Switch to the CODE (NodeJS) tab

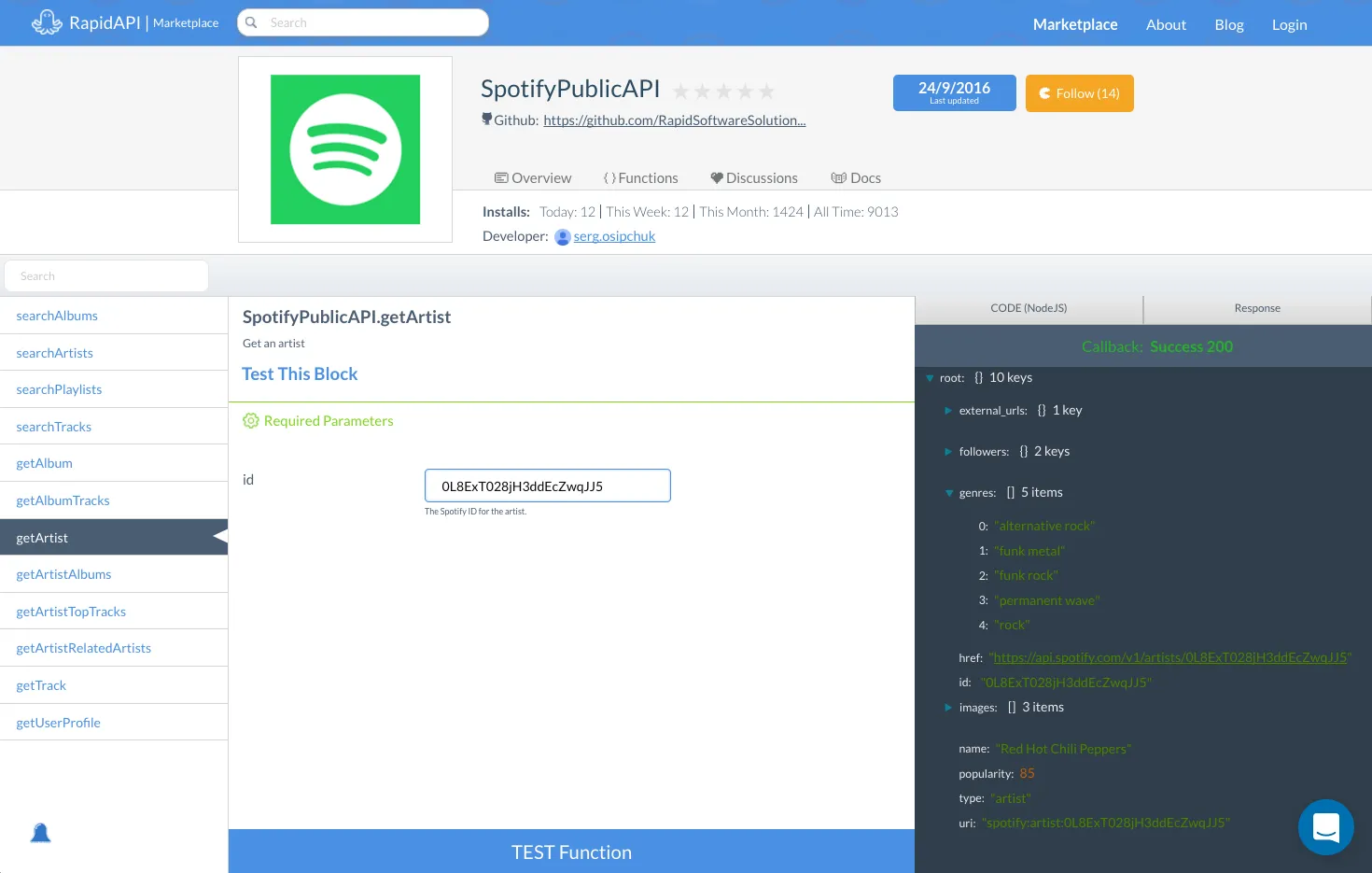1029,308
